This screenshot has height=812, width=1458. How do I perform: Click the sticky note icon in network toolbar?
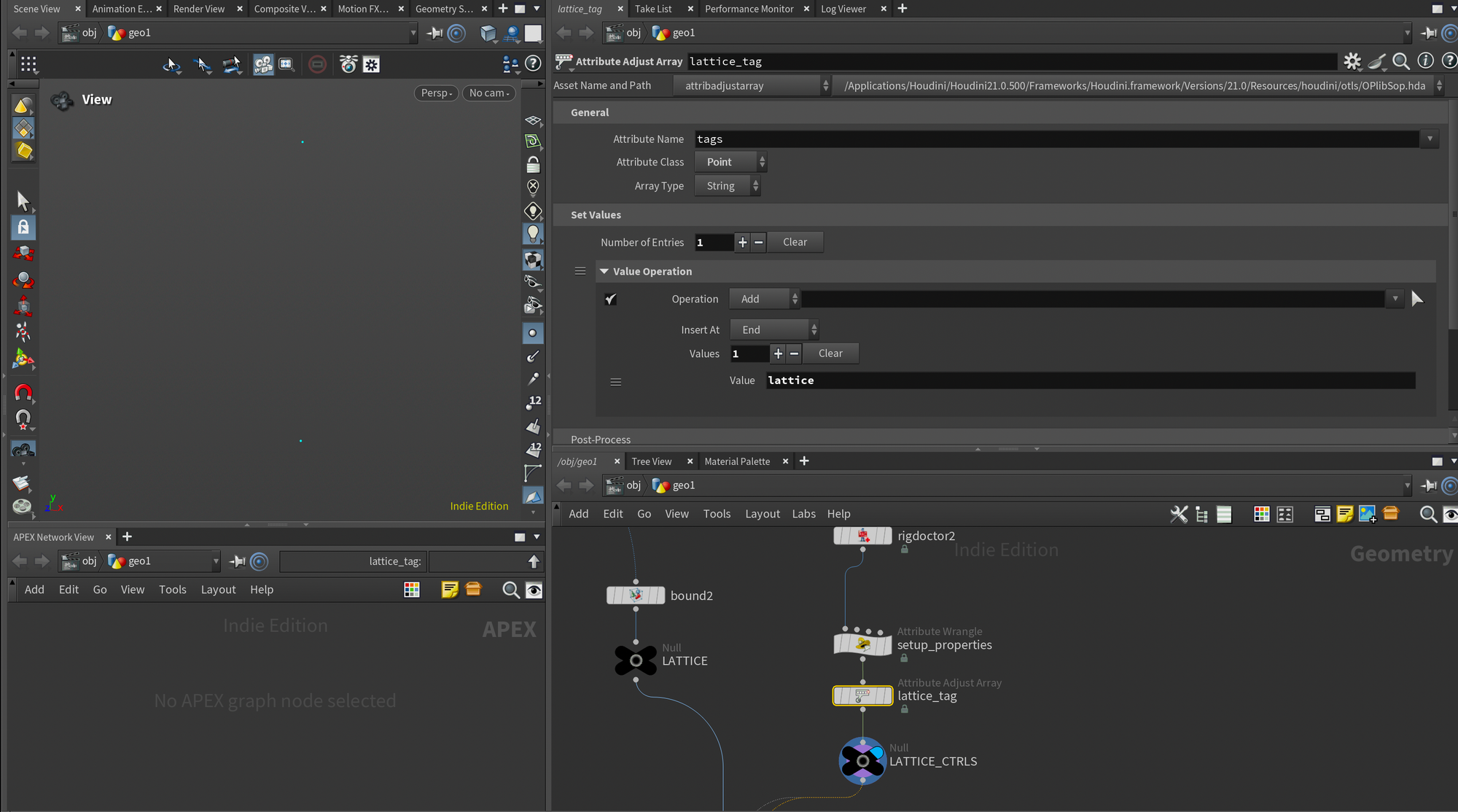pos(1344,514)
